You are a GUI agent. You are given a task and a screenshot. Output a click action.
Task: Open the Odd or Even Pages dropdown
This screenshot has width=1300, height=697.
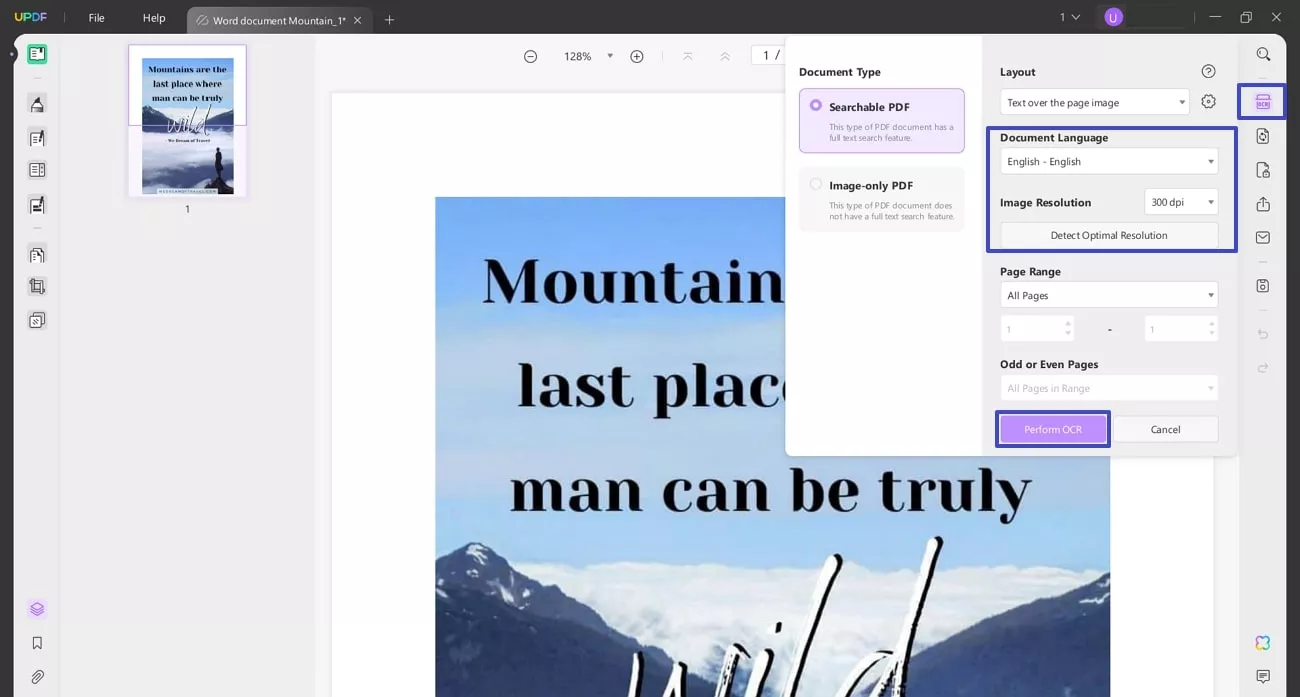pyautogui.click(x=1109, y=388)
